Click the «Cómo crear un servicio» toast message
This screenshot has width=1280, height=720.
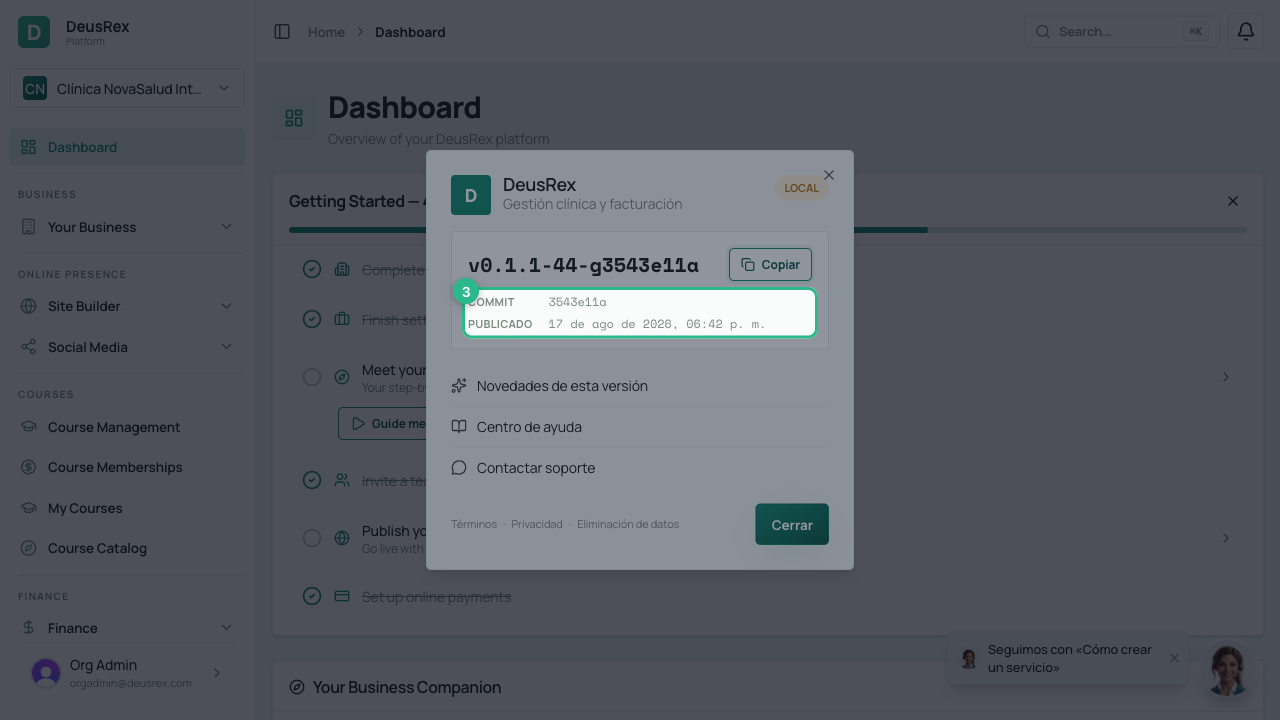[x=1069, y=658]
